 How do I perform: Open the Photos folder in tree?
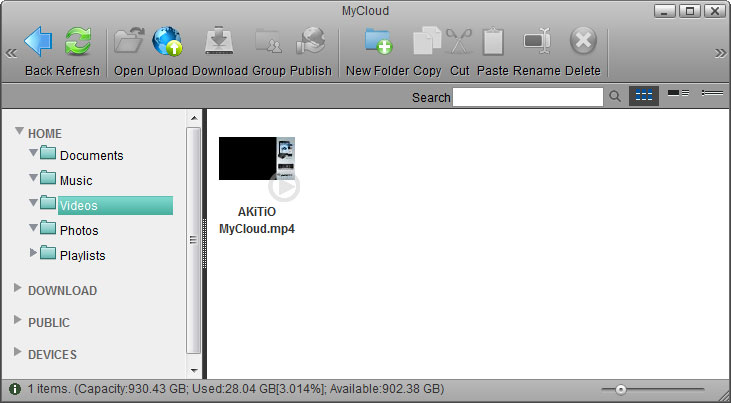(x=79, y=231)
